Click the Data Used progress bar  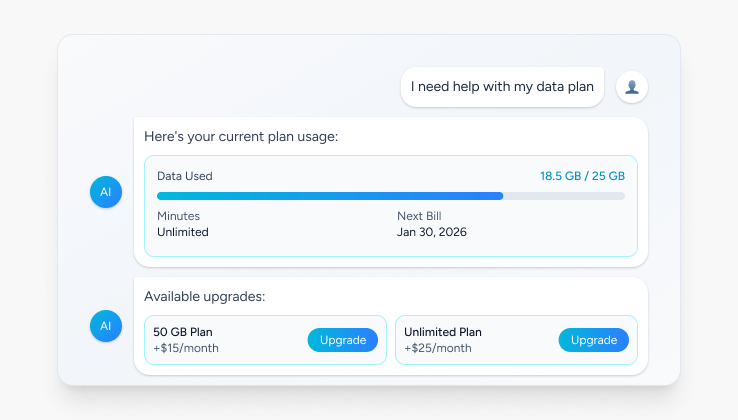[x=390, y=196]
